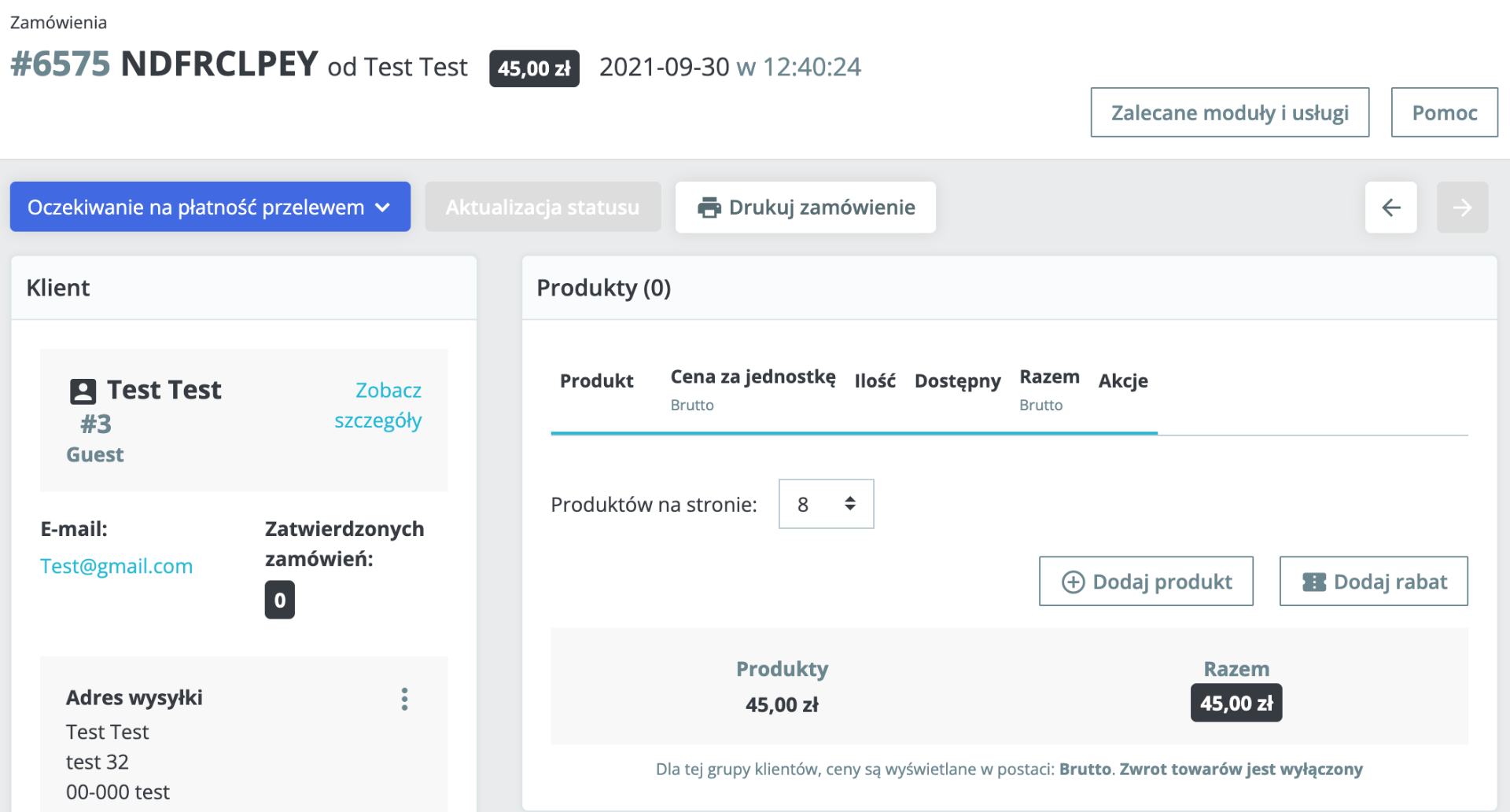This screenshot has width=1510, height=812.
Task: Click the printer icon for Drukuj zamówienie
Action: point(709,208)
